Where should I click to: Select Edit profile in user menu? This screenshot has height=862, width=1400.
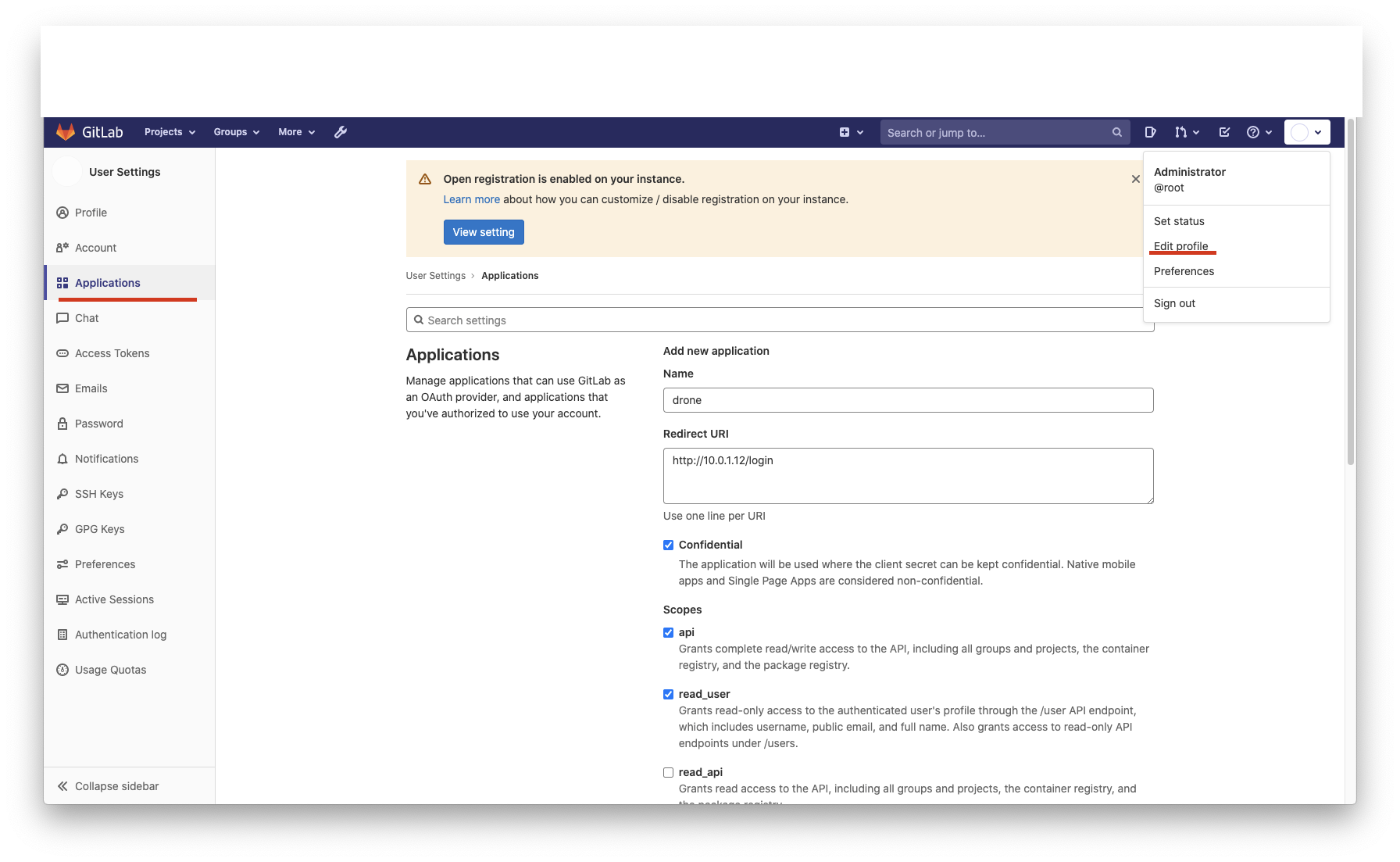pos(1180,246)
